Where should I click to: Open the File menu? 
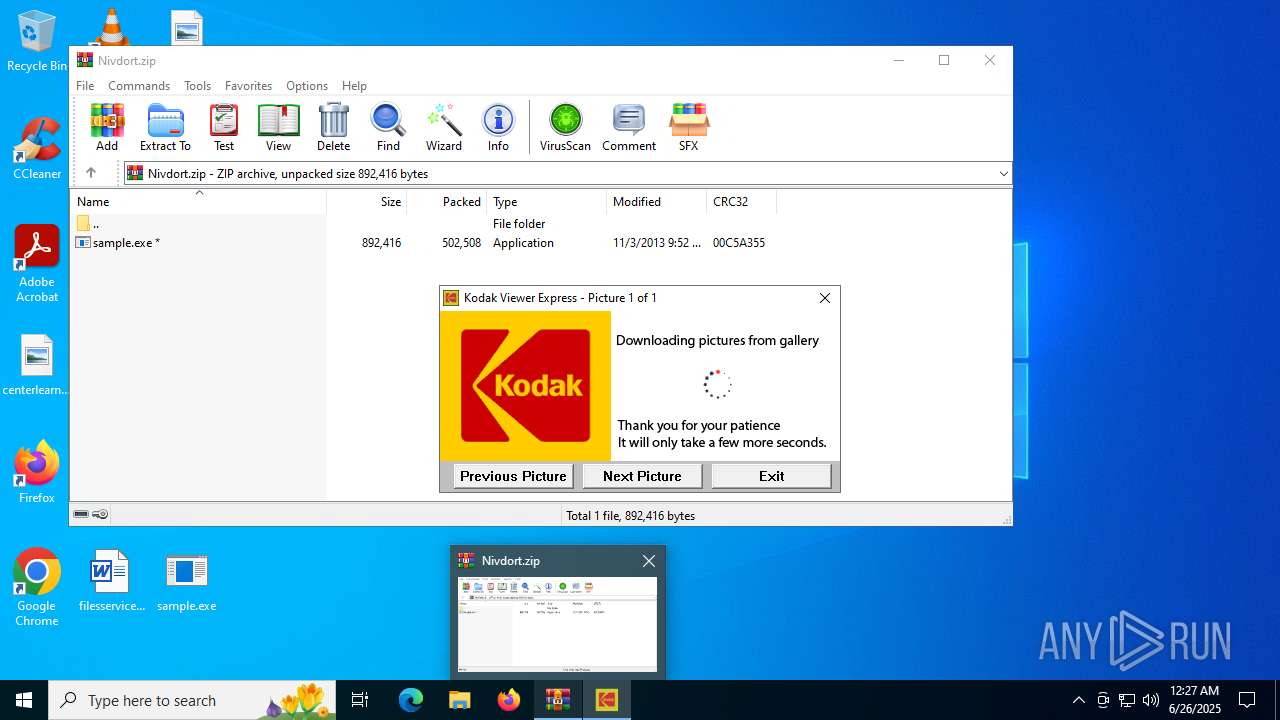(85, 86)
